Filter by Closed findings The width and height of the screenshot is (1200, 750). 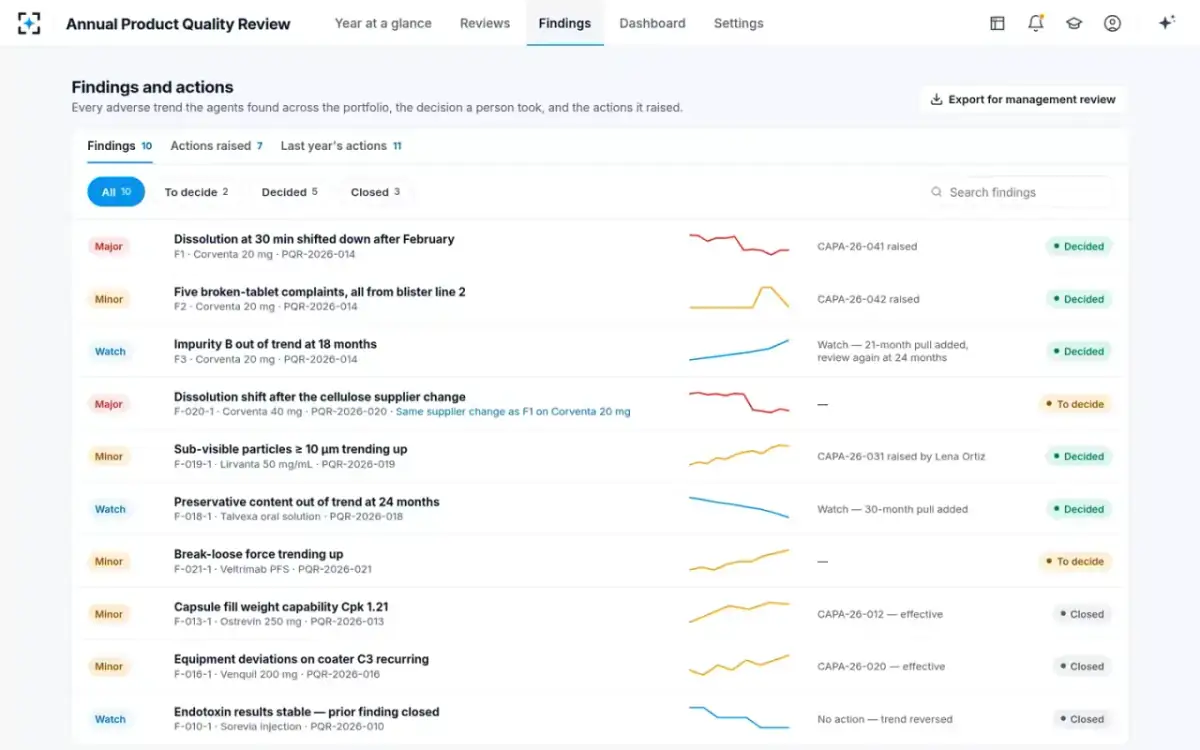[375, 192]
